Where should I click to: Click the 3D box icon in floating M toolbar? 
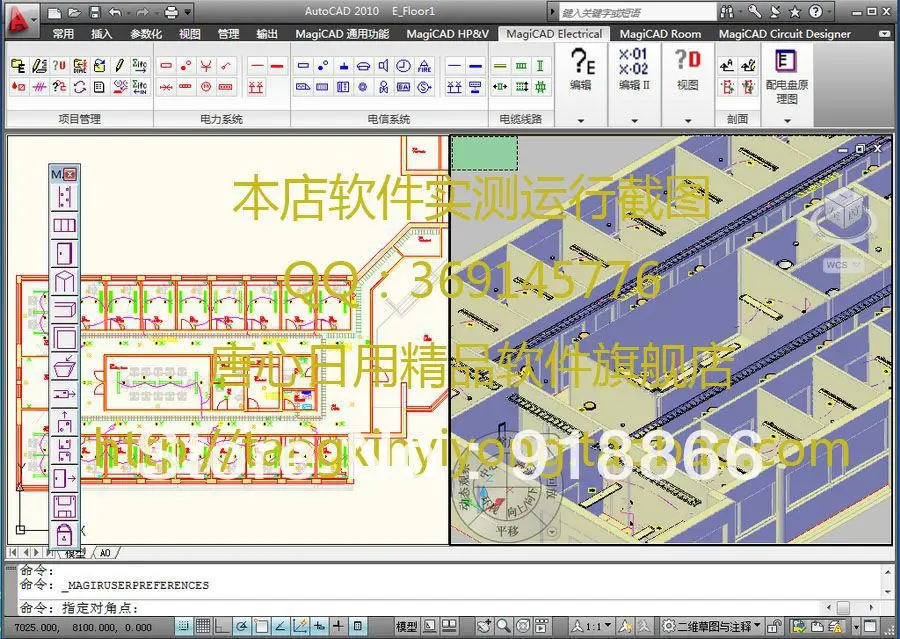click(x=65, y=282)
